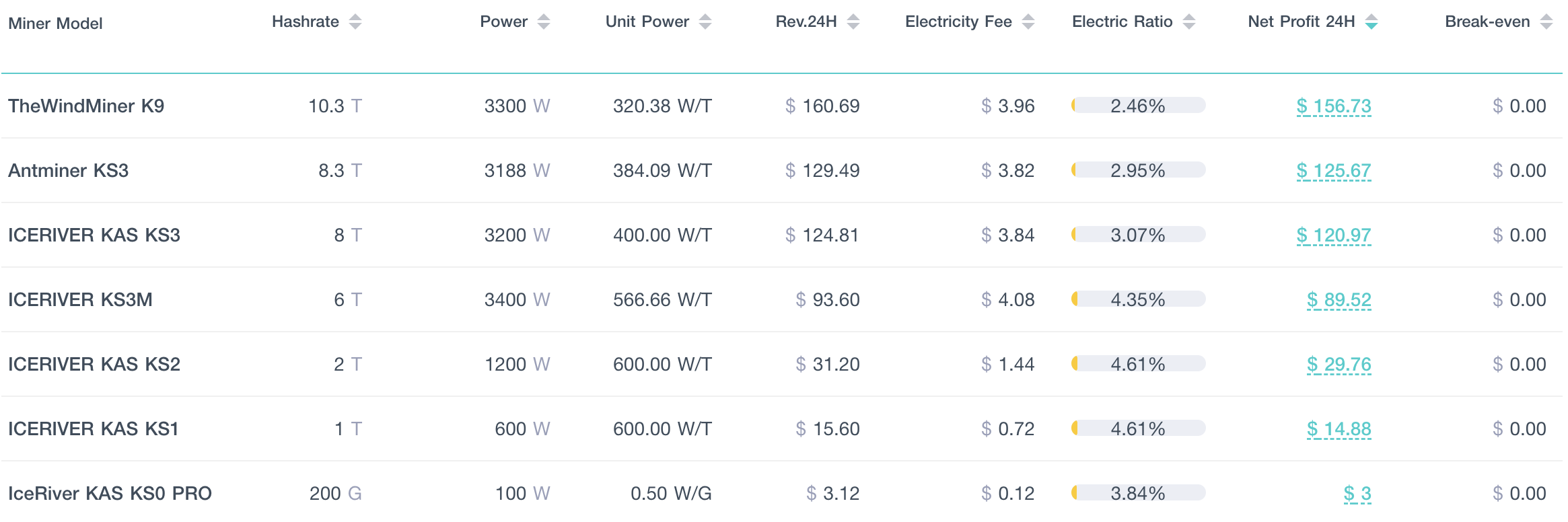Viewport: 1568px width, 522px height.
Task: Open net profit $ 89.52 link
Action: click(1339, 300)
